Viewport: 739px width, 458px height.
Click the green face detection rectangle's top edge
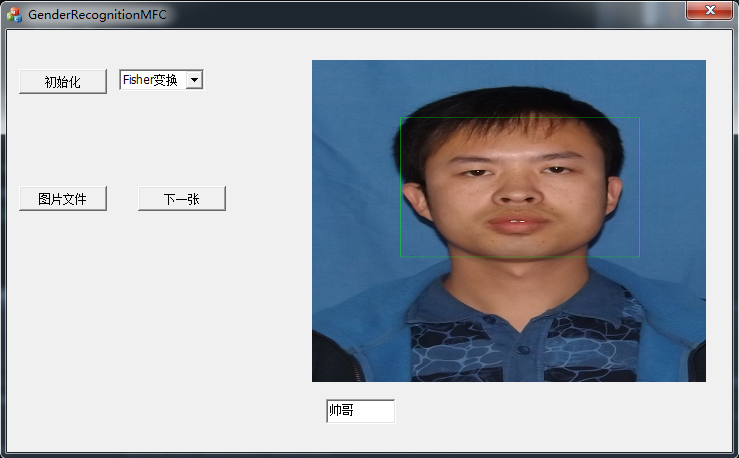click(520, 118)
